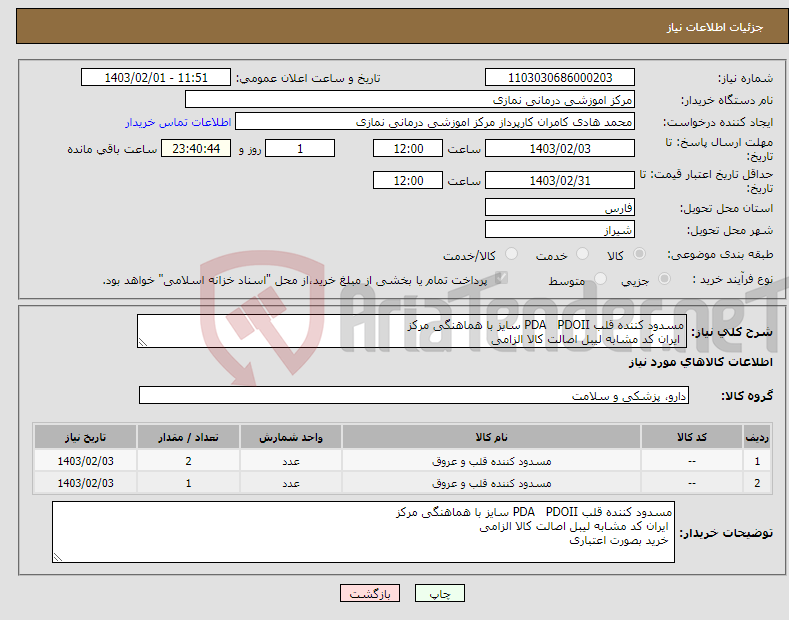Viewport: 789px width, 620px height.
Task: Click need date 1403/02/03 in row 1
Action: tap(86, 461)
